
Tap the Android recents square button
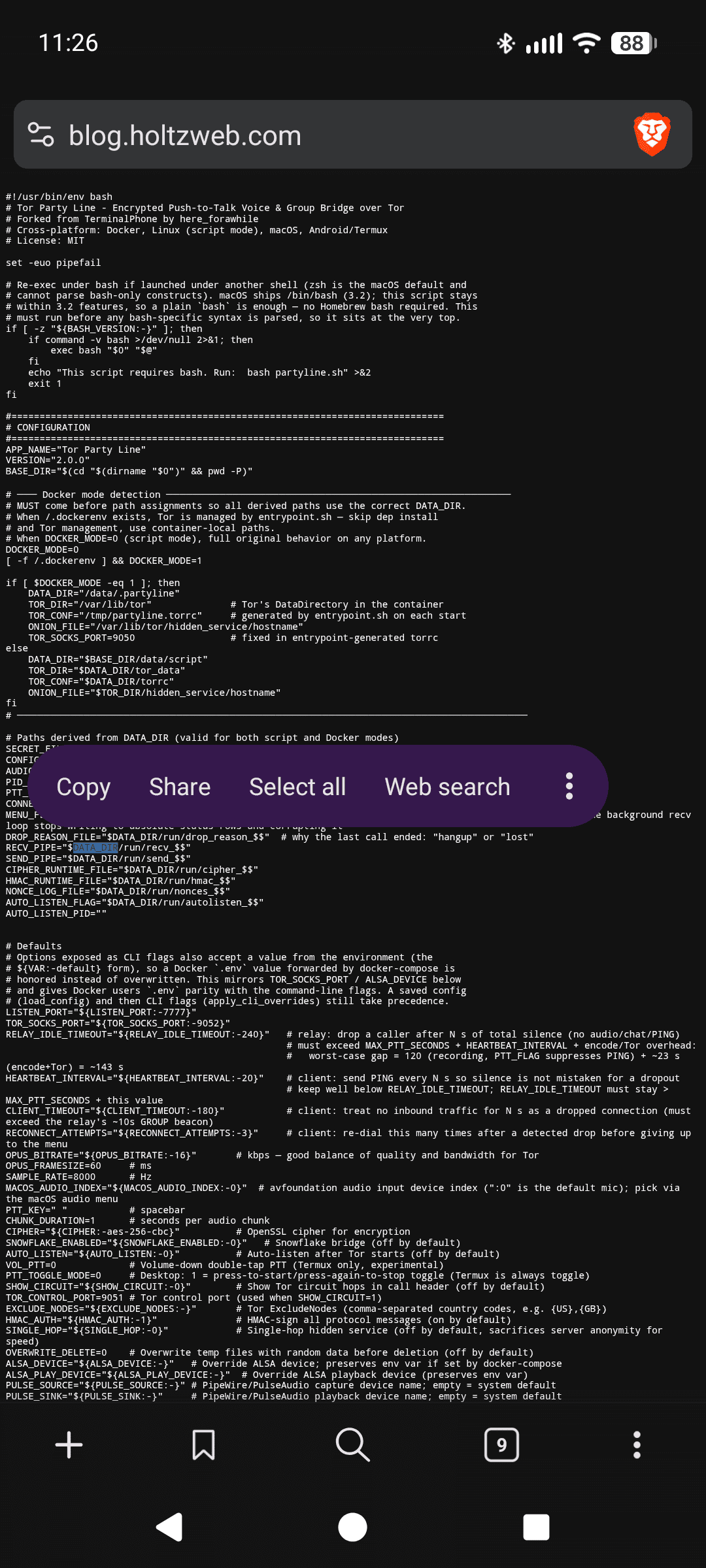coord(537,1527)
